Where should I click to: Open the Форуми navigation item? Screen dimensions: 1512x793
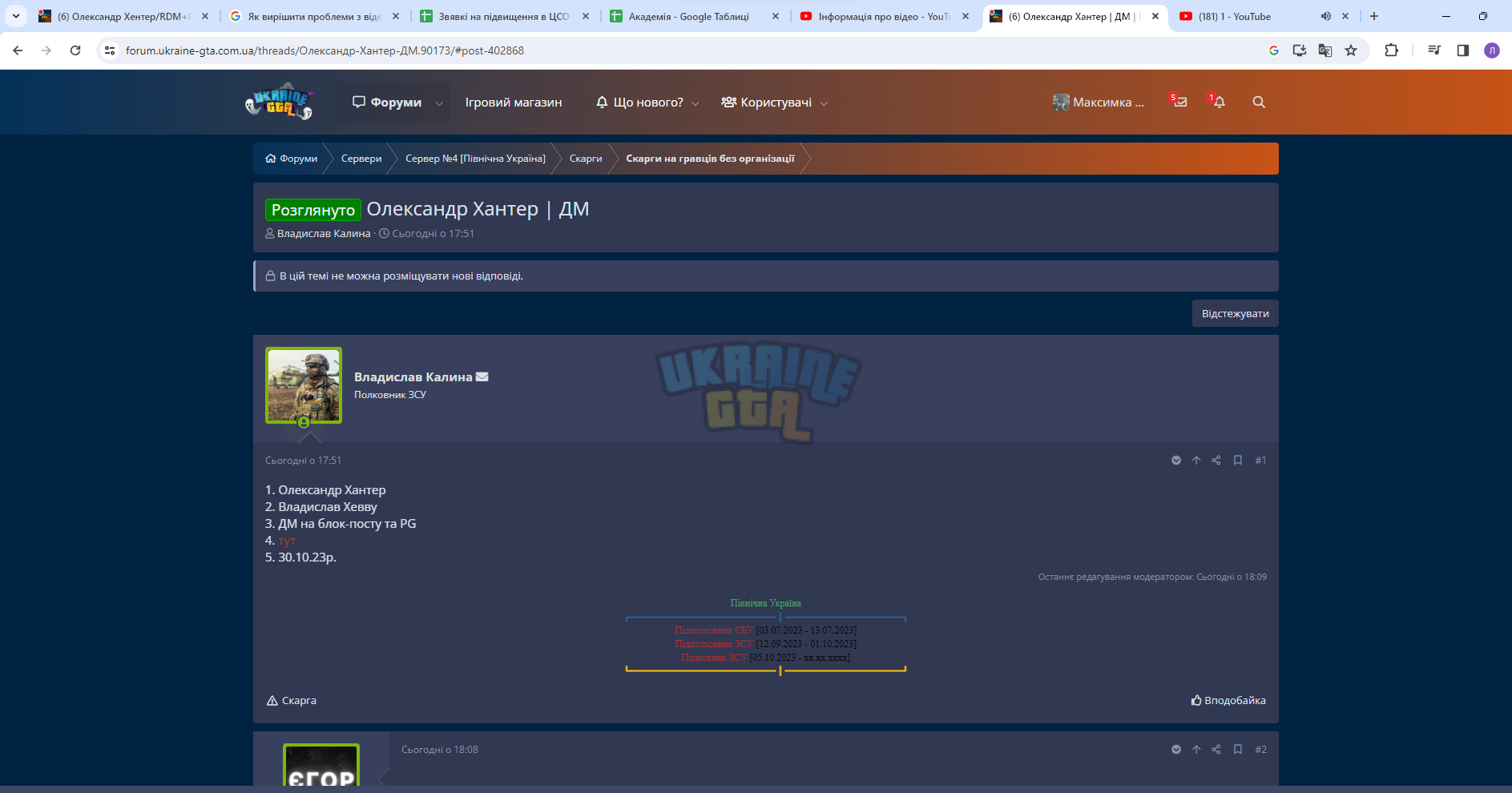pos(387,103)
